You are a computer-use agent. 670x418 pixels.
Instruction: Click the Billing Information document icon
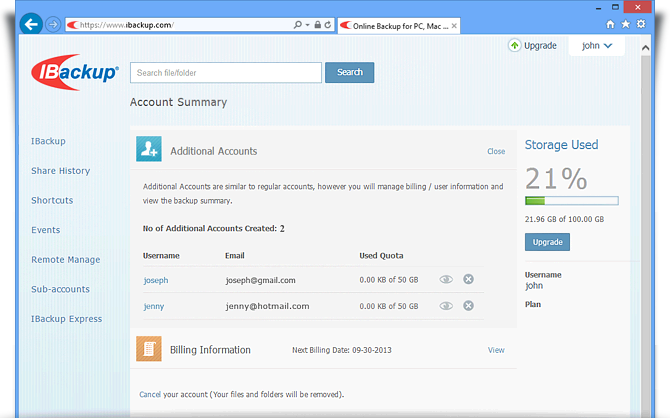(149, 349)
